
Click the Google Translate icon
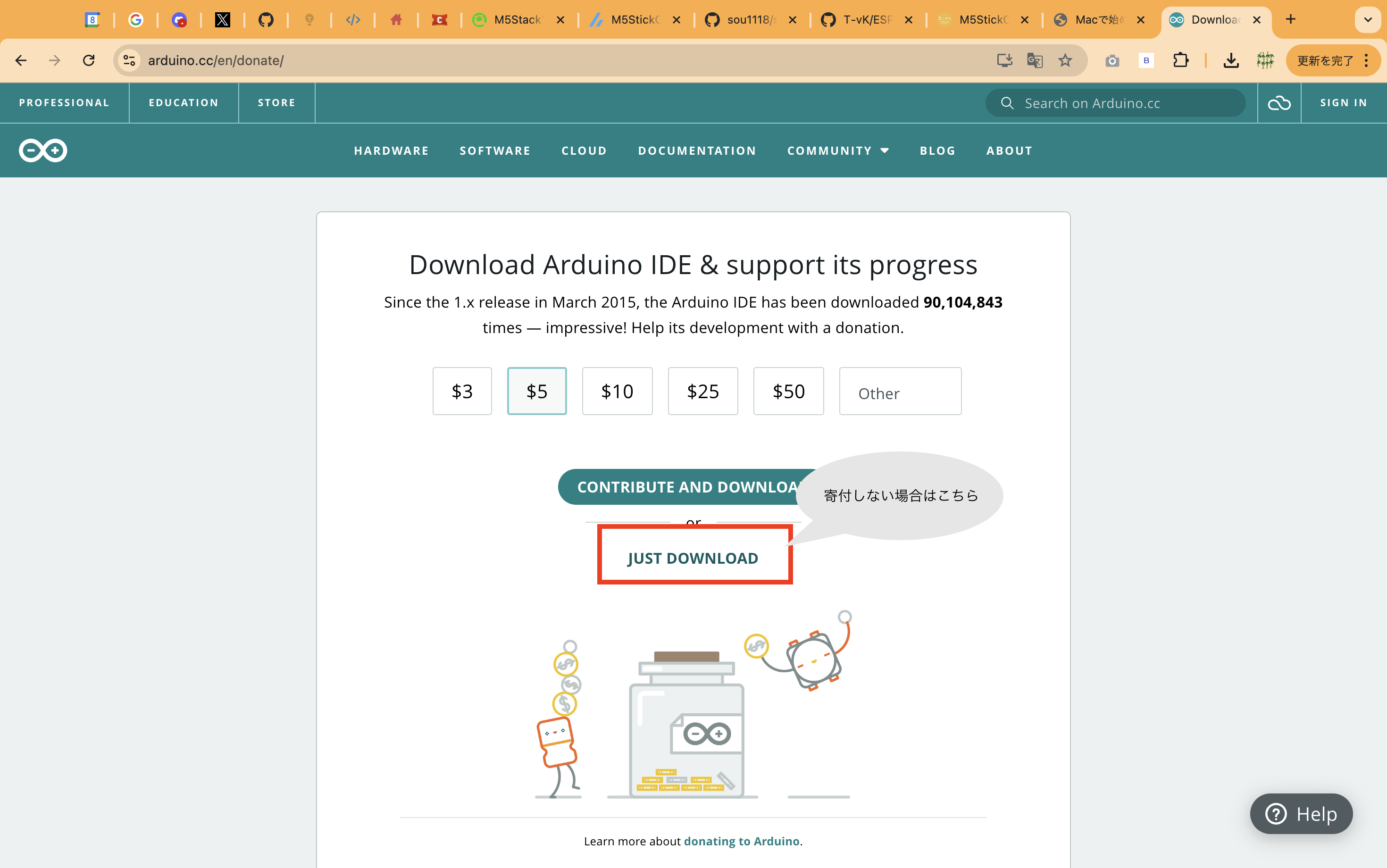click(1035, 60)
